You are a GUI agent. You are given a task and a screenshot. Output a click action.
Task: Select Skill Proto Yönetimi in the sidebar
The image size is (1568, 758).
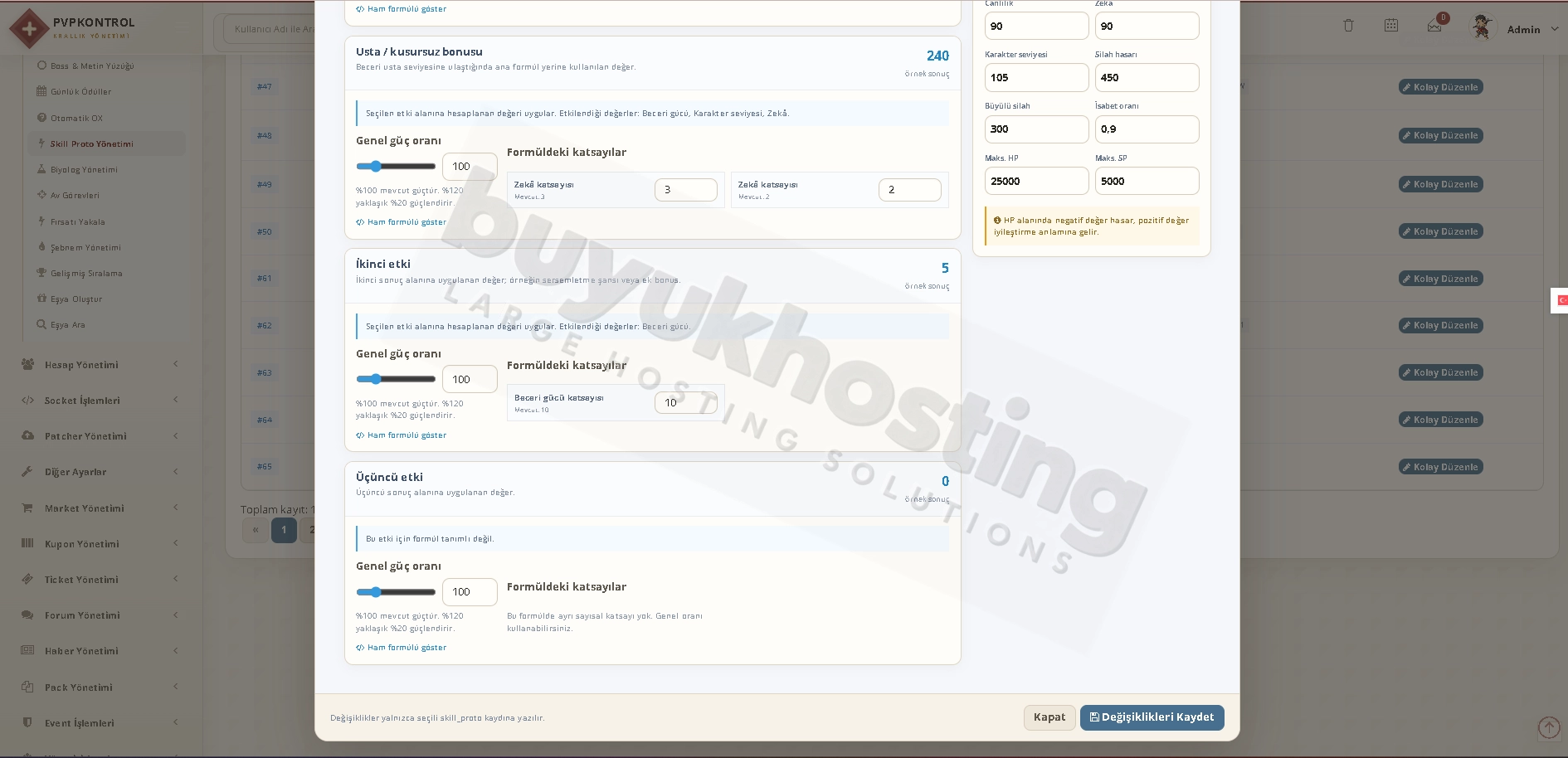click(105, 143)
